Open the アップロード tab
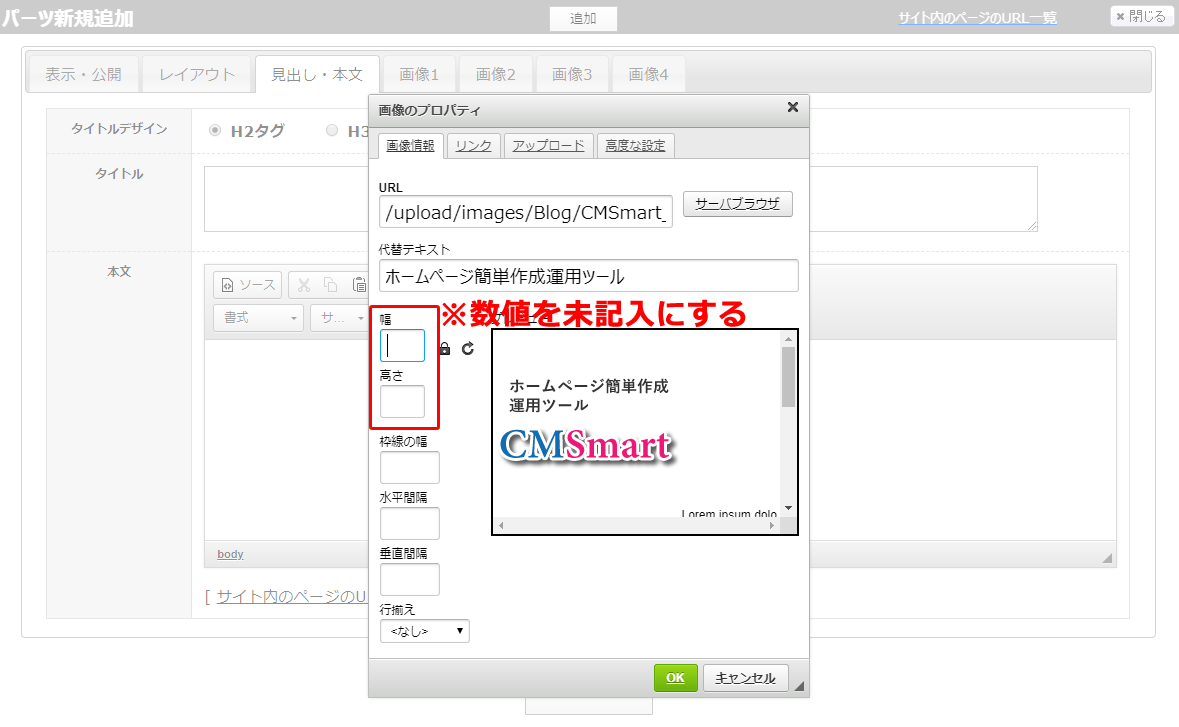1179x727 pixels. 548,146
